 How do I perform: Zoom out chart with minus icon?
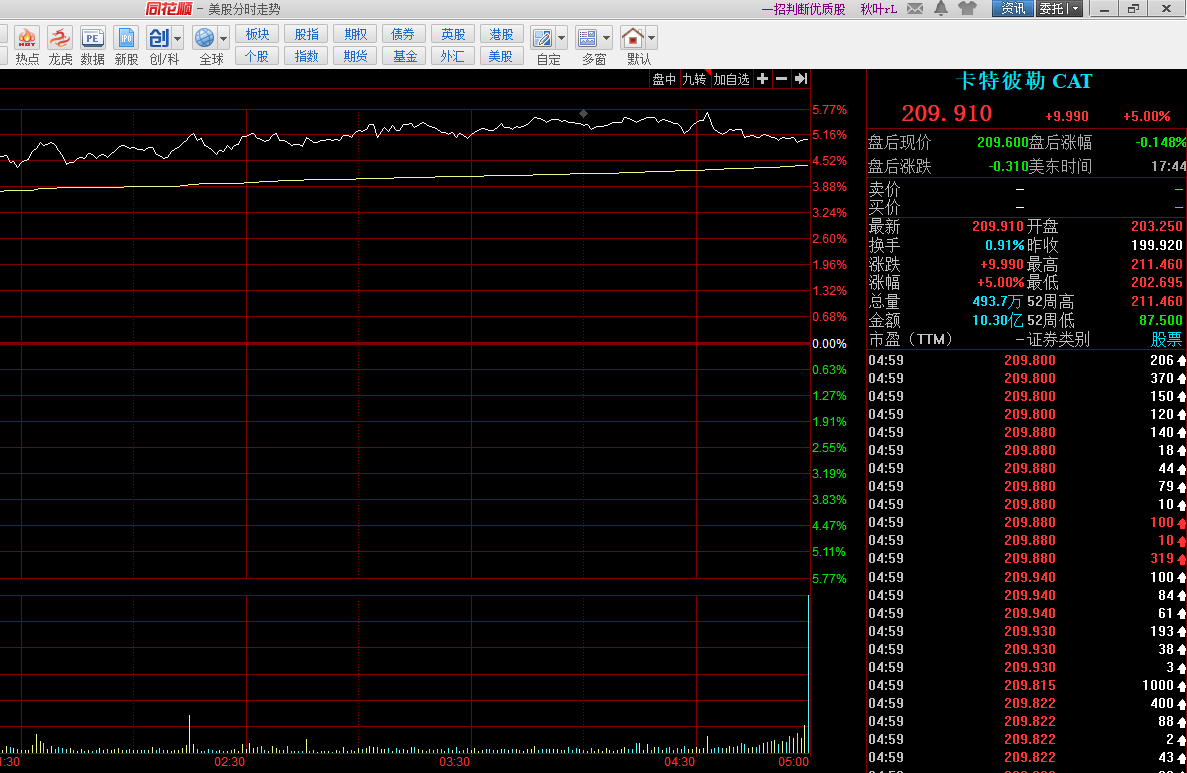pos(781,79)
